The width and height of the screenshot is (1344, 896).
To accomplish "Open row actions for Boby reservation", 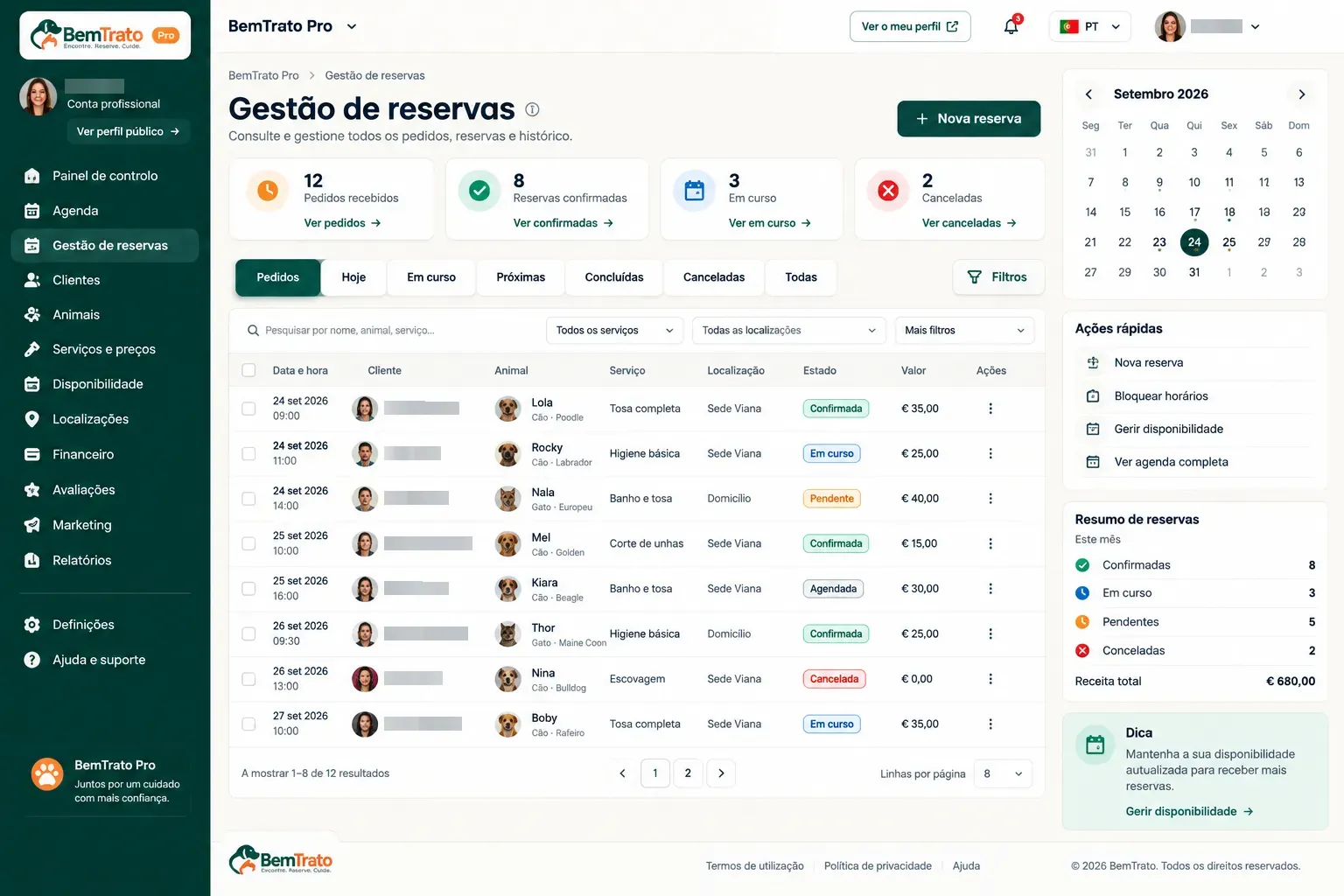I will pos(990,724).
